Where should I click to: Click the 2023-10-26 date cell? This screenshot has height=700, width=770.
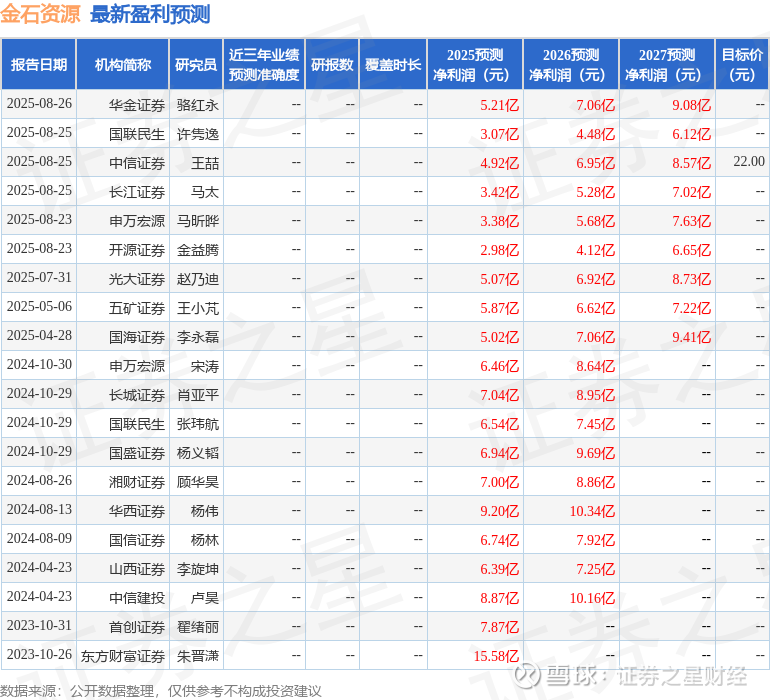pos(39,654)
